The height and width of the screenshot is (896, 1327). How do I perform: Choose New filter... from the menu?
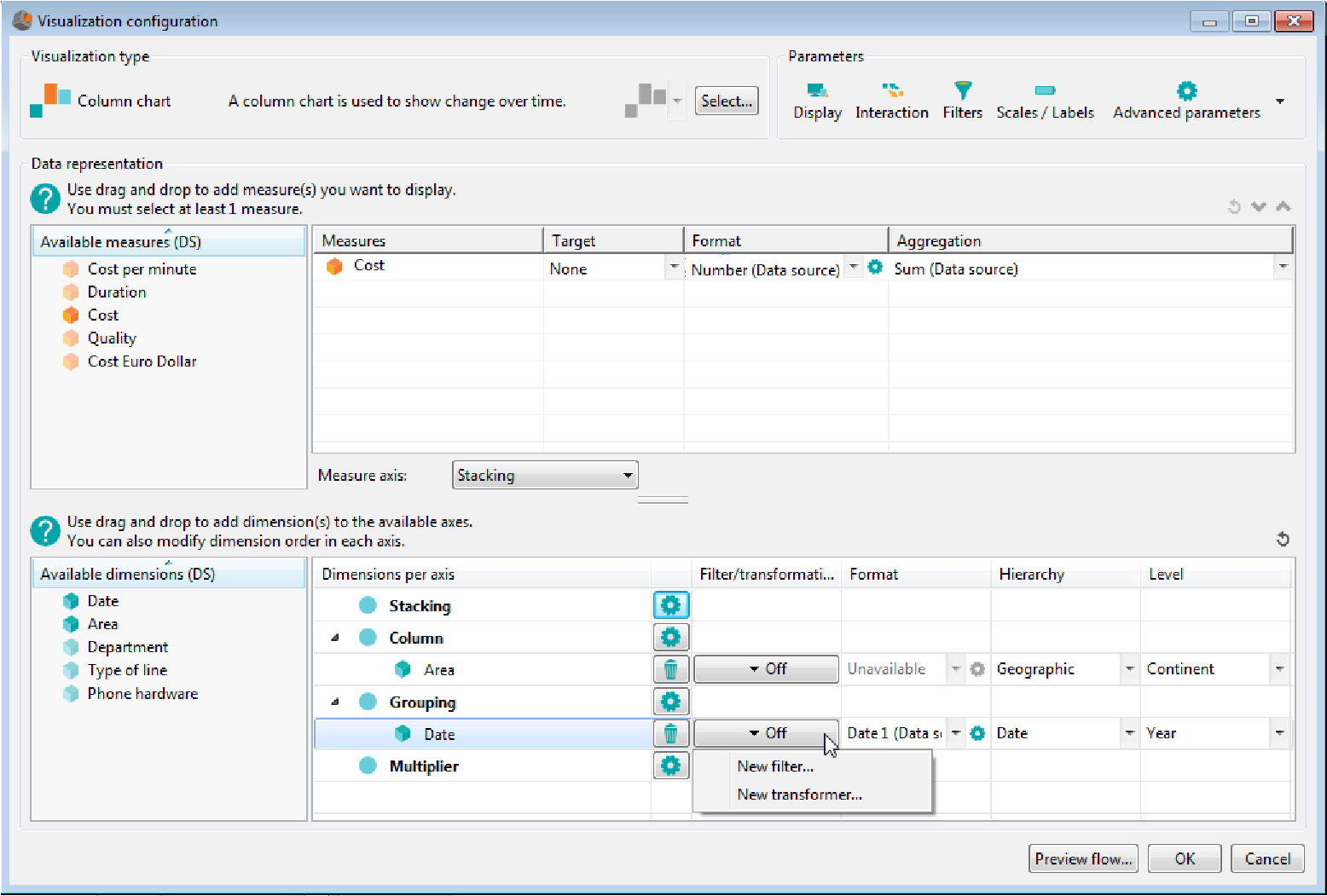click(775, 766)
